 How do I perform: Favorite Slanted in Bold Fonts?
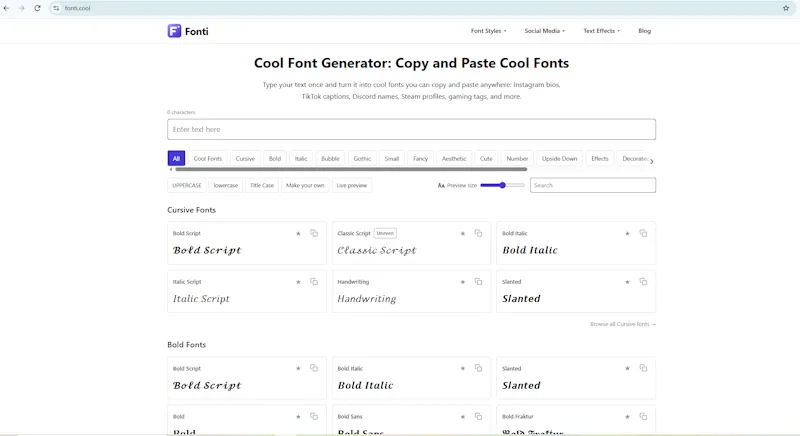[628, 368]
